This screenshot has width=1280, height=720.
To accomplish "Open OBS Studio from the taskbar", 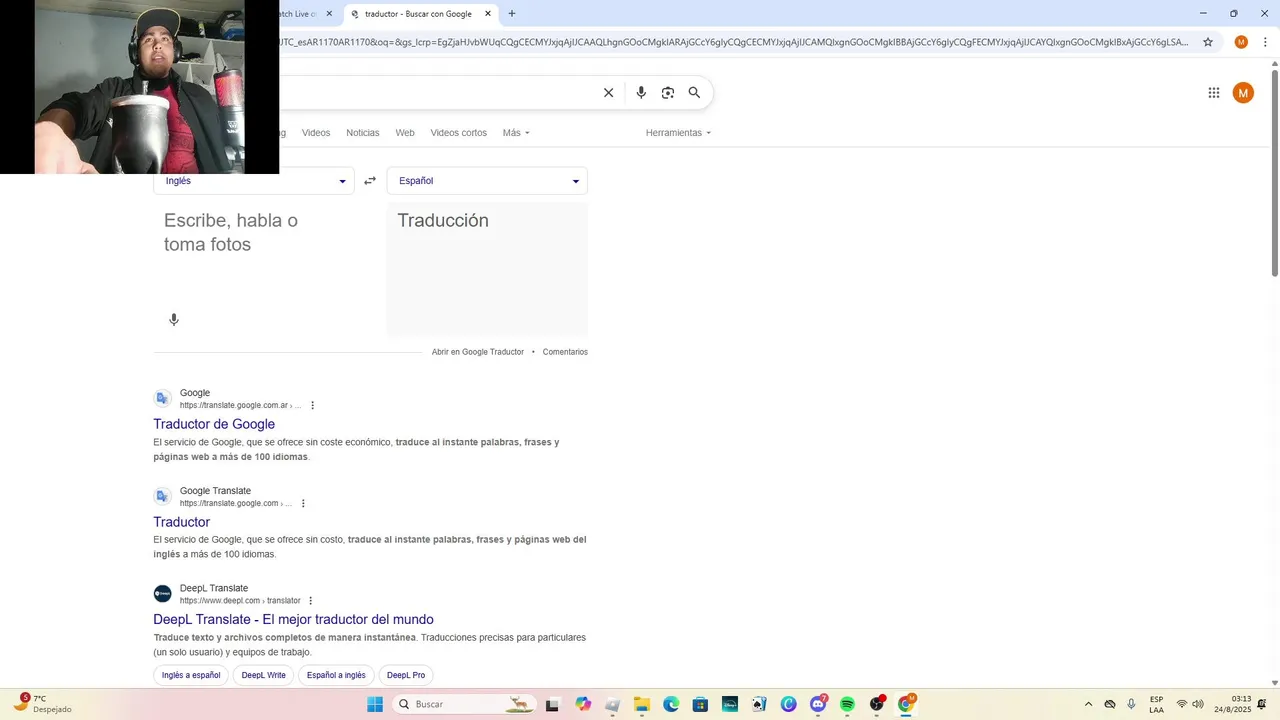I will point(877,704).
